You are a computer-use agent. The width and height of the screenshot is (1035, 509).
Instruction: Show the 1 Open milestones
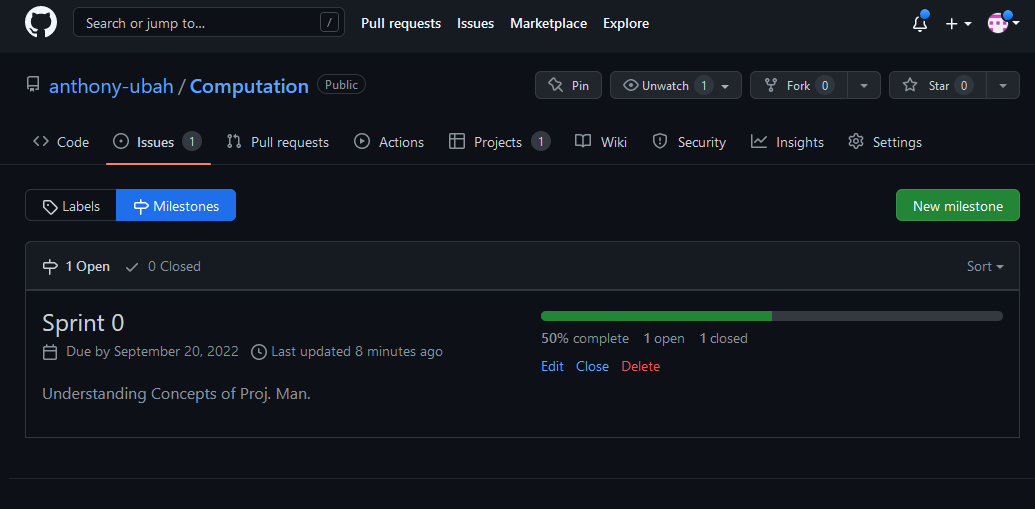pos(76,266)
